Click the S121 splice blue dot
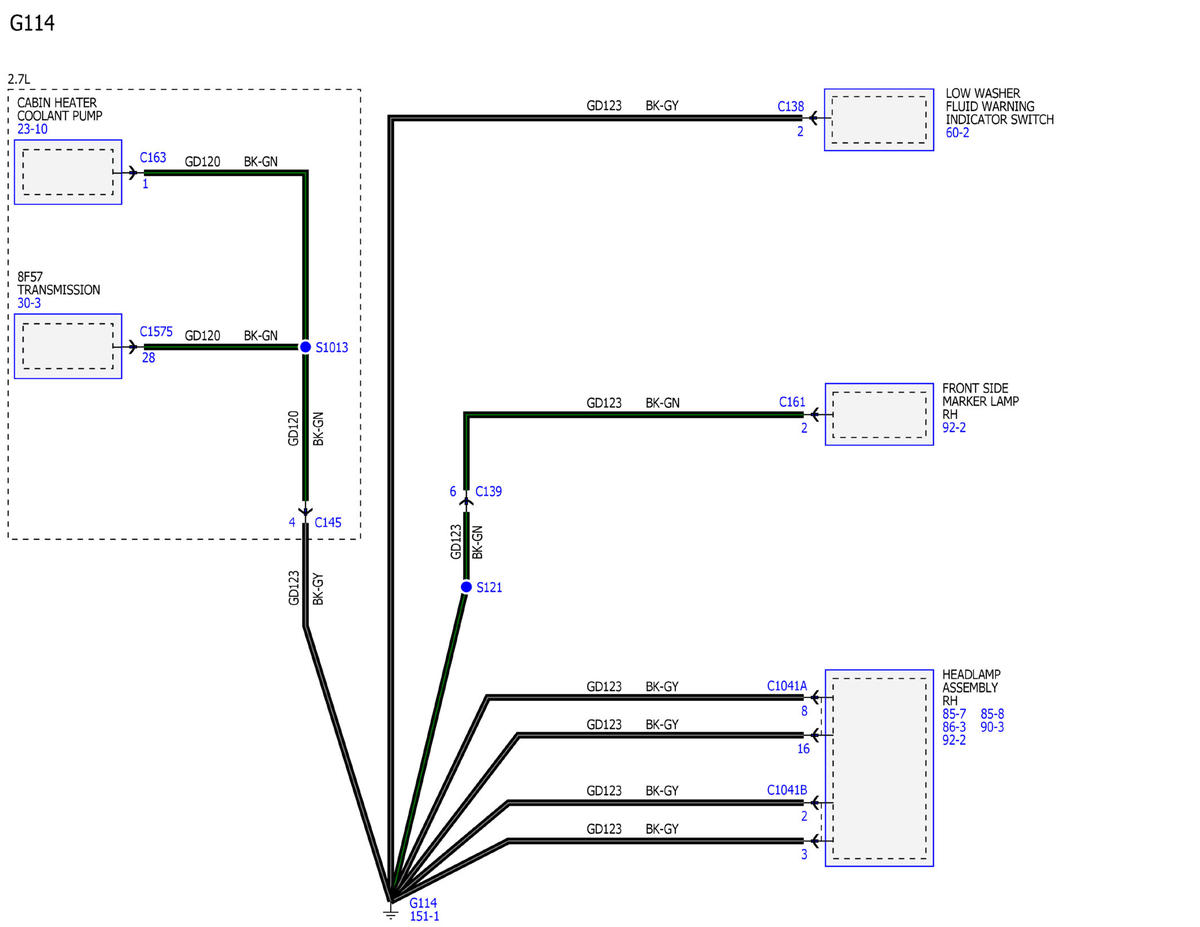This screenshot has width=1200, height=927. (466, 587)
